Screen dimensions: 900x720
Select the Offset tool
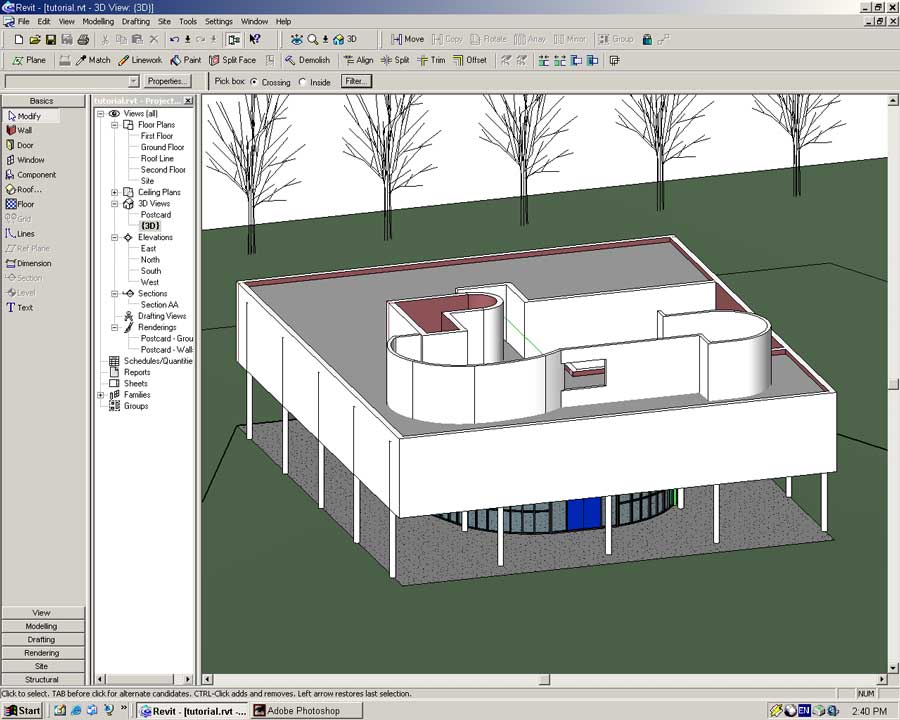pos(470,60)
